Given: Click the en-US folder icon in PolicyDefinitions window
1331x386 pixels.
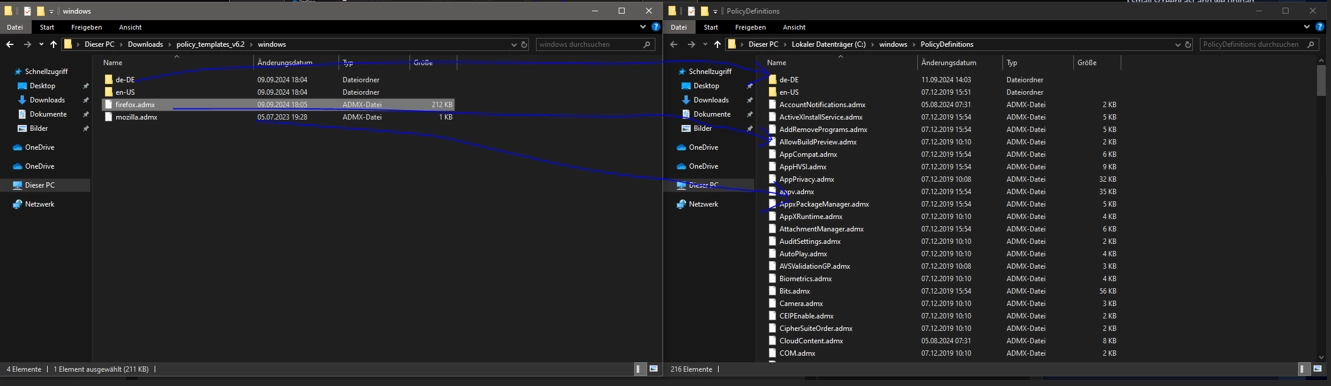Looking at the screenshot, I should point(773,92).
